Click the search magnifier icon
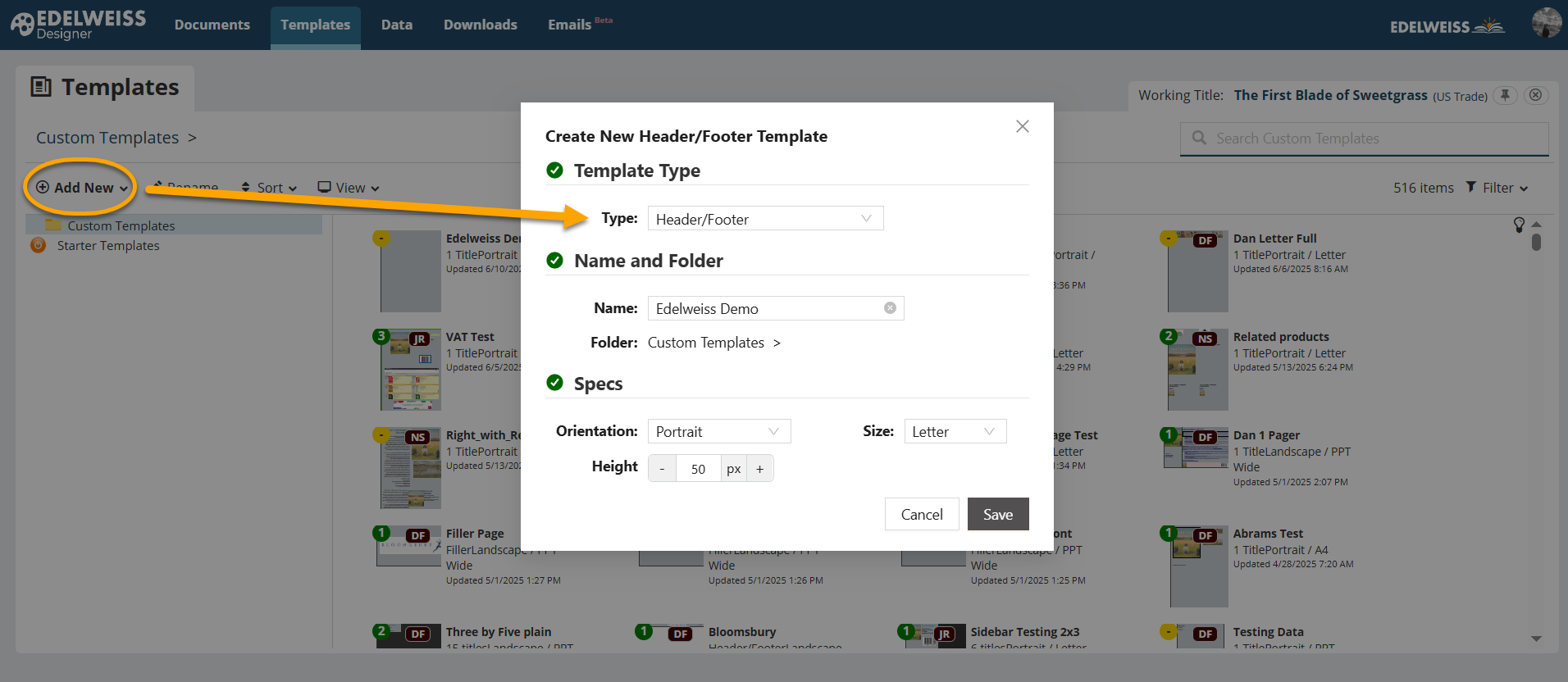1568x682 pixels. click(1199, 138)
